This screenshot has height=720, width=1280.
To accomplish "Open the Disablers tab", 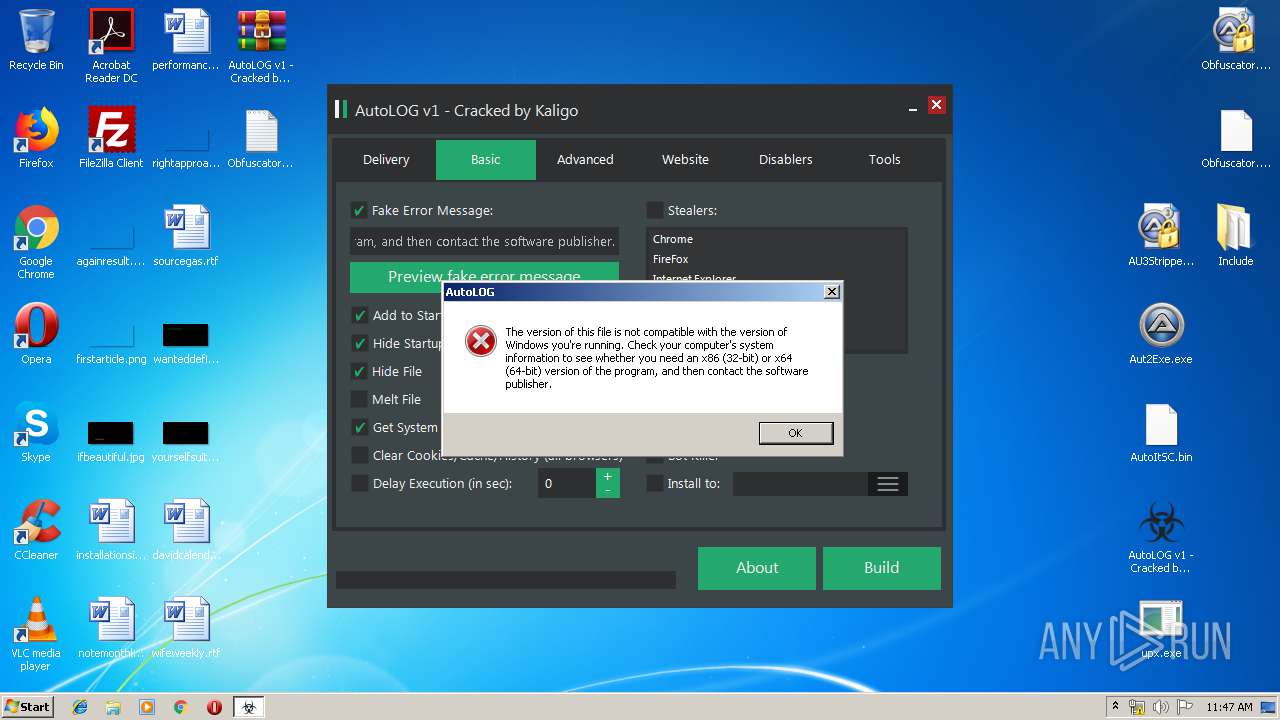I will 785,159.
